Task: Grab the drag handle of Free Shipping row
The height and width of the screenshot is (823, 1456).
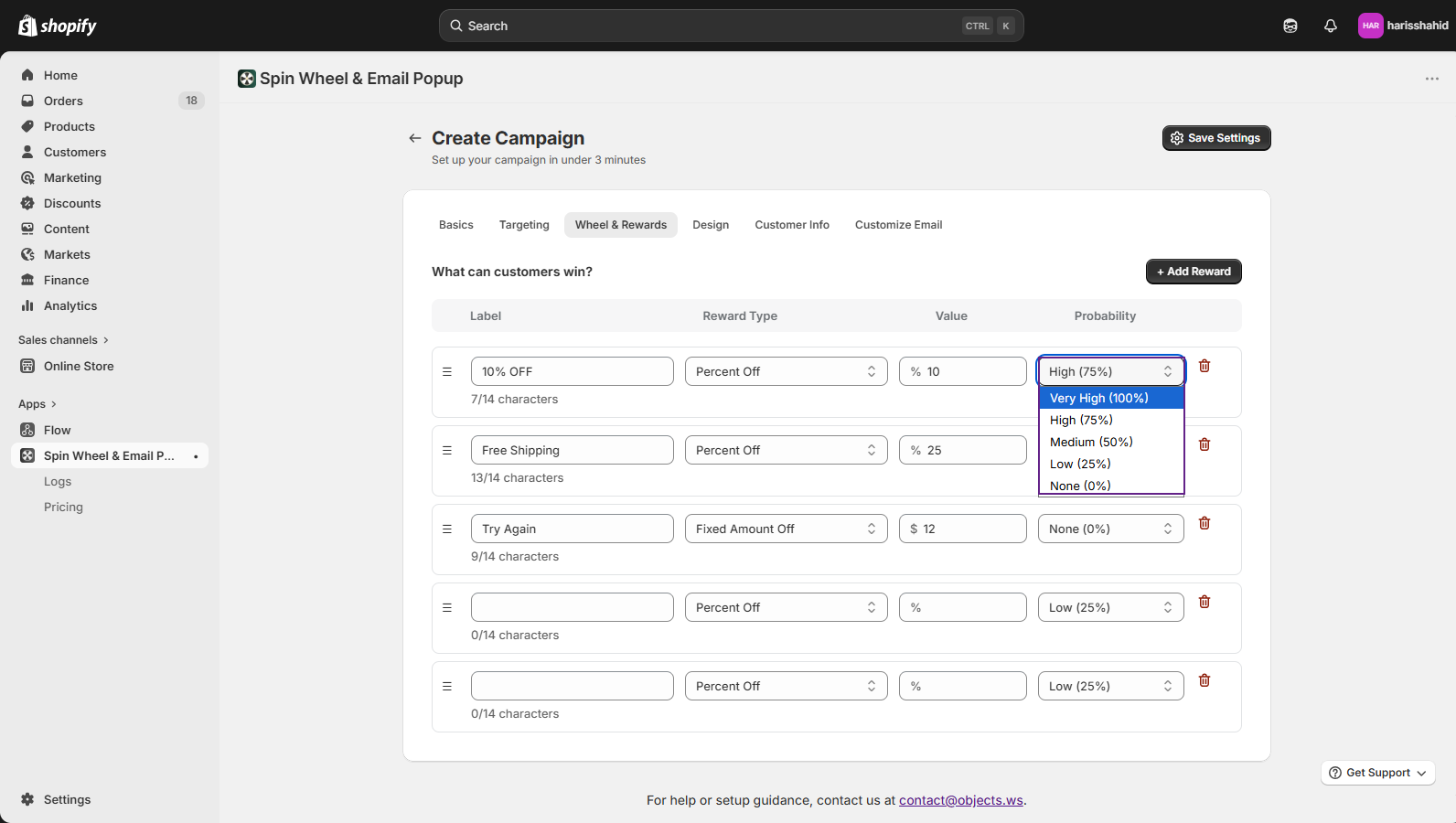Action: [x=447, y=450]
